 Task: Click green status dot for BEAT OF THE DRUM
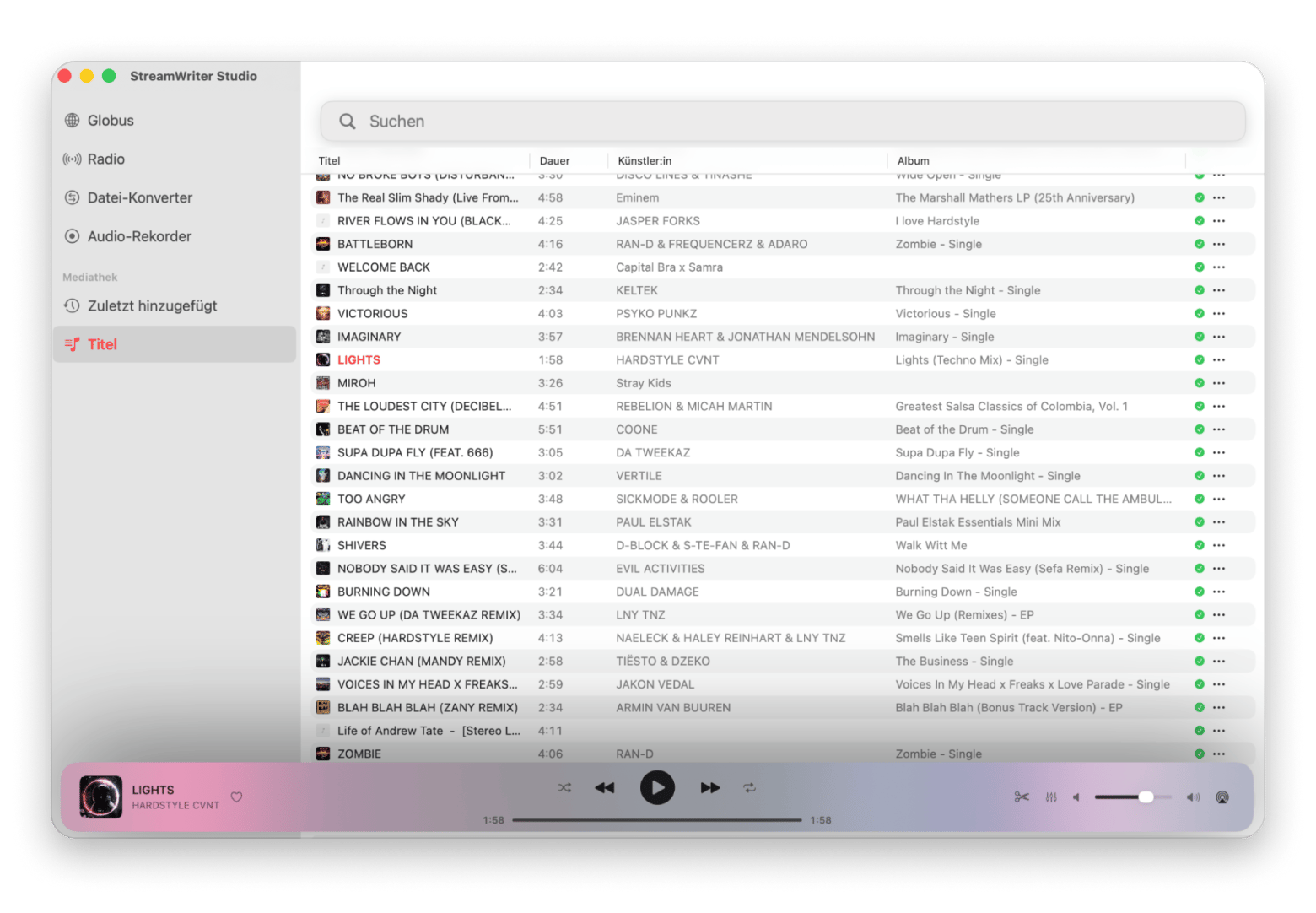[1199, 429]
